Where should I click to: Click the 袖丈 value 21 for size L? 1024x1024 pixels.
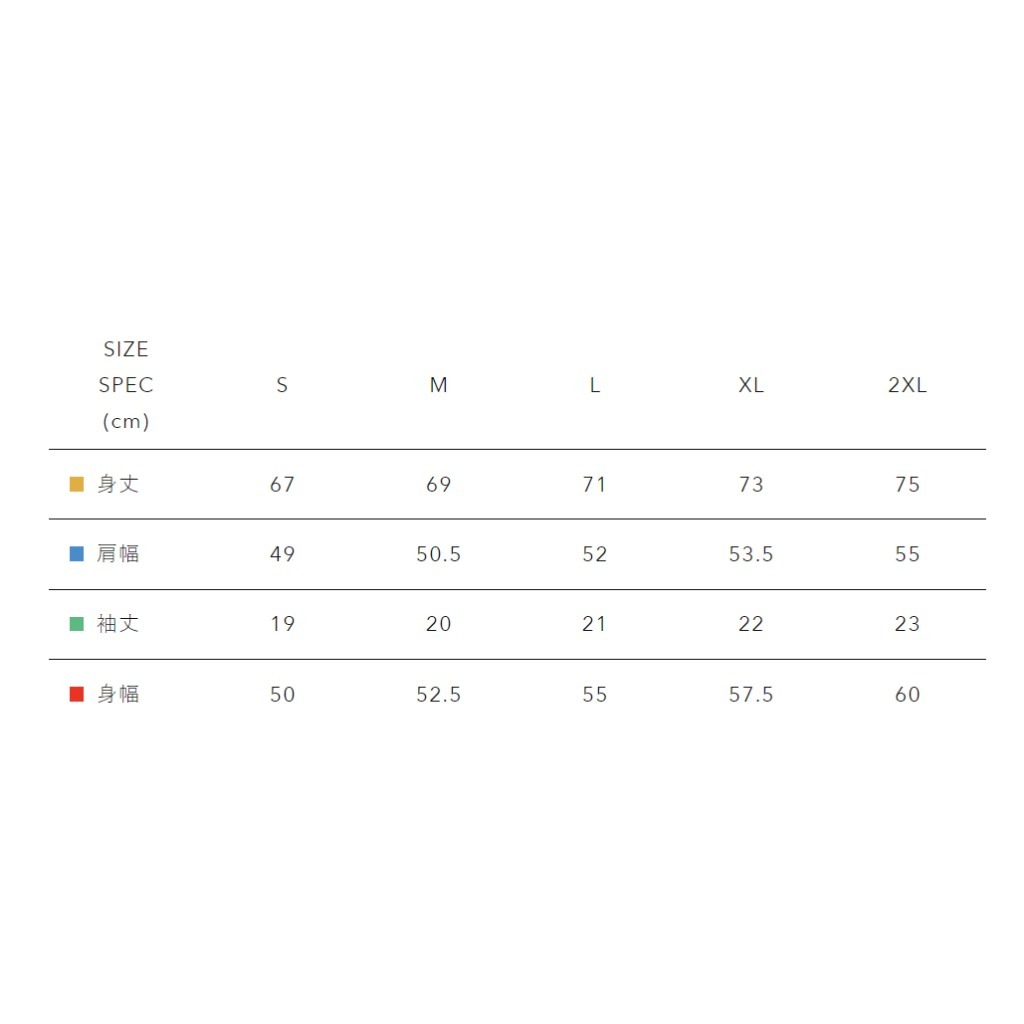(595, 624)
